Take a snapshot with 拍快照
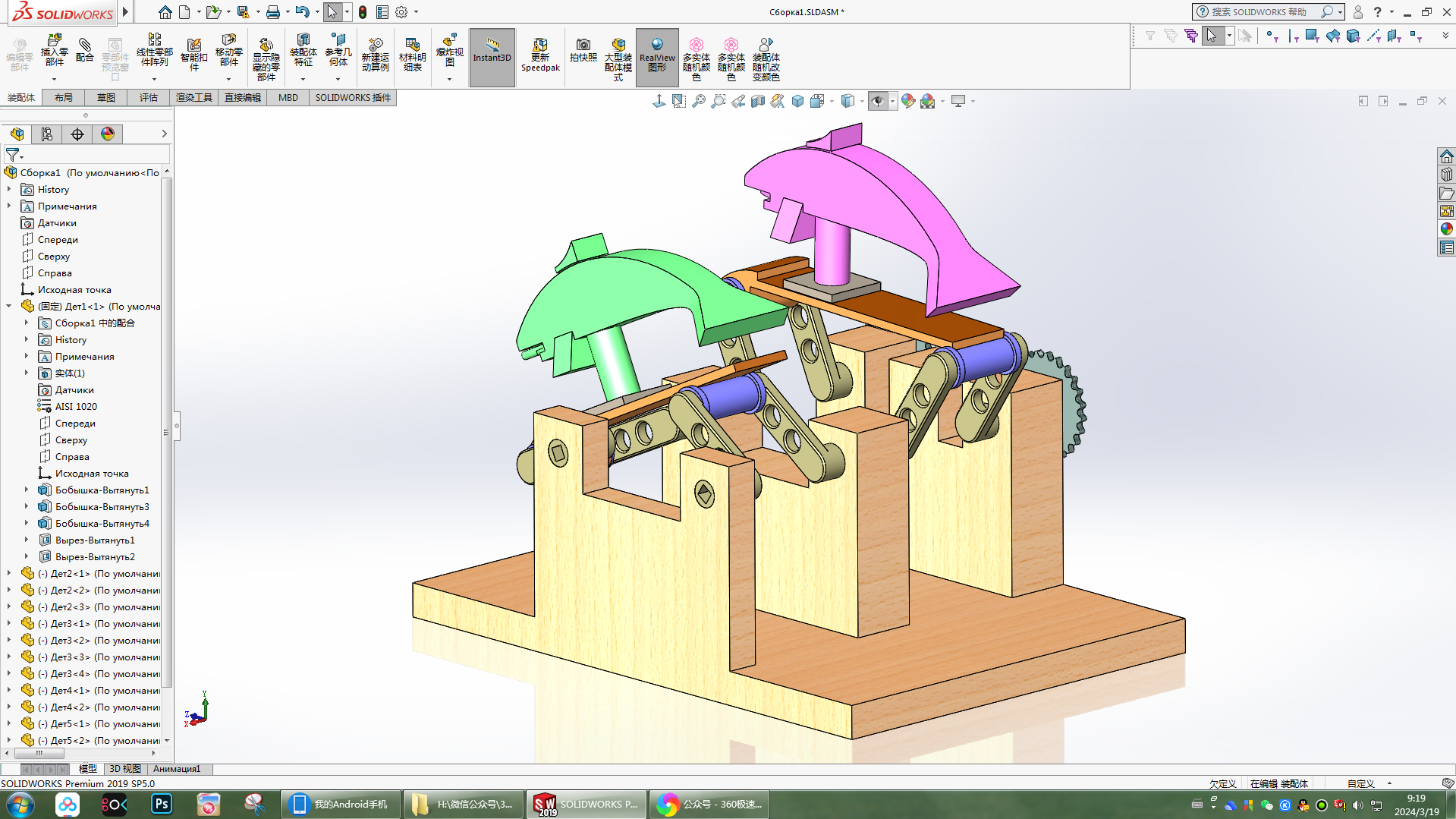The height and width of the screenshot is (819, 1456). (583, 50)
